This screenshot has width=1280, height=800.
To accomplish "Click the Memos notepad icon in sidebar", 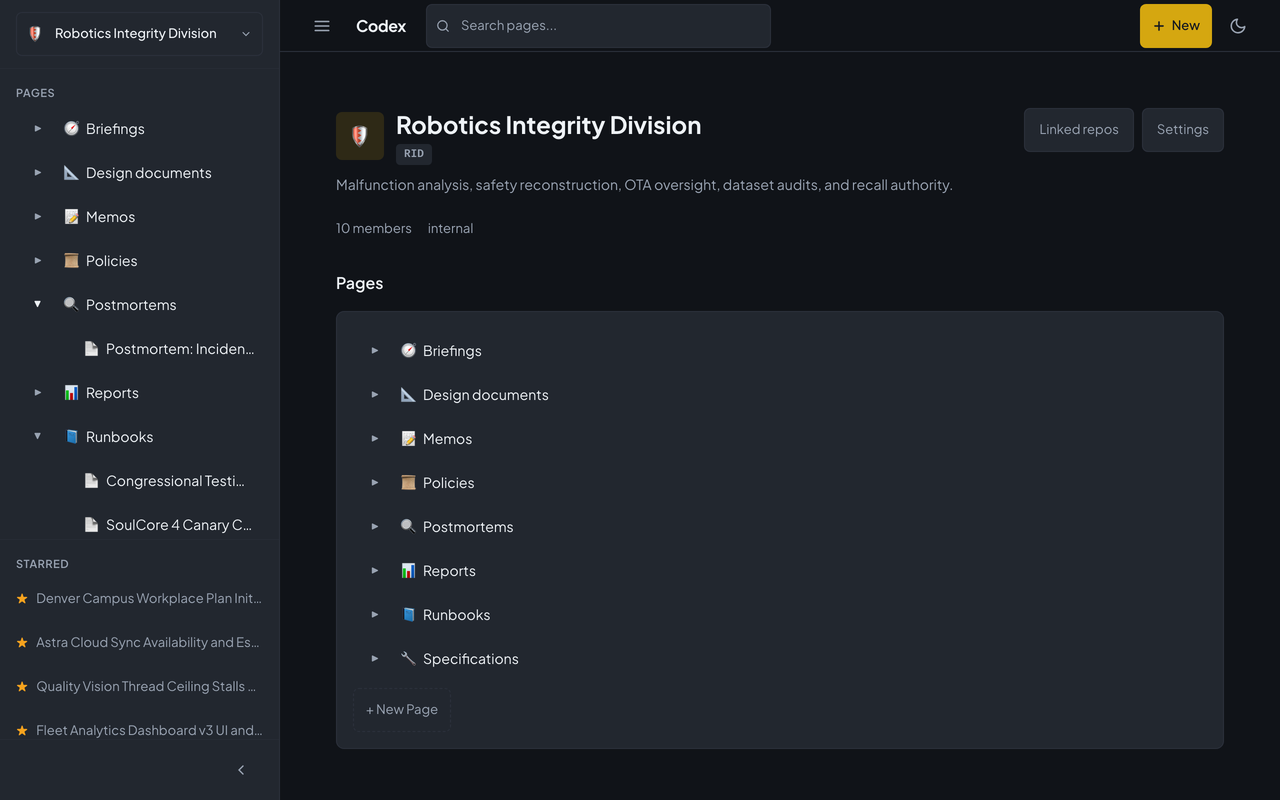I will point(71,216).
